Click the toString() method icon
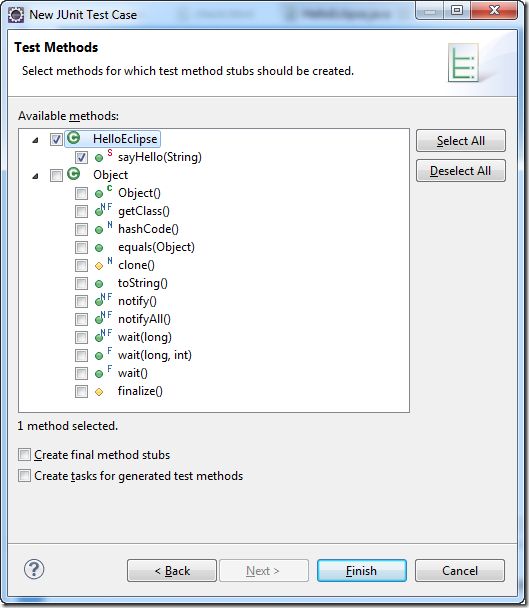The width and height of the screenshot is (529, 608). pos(99,284)
